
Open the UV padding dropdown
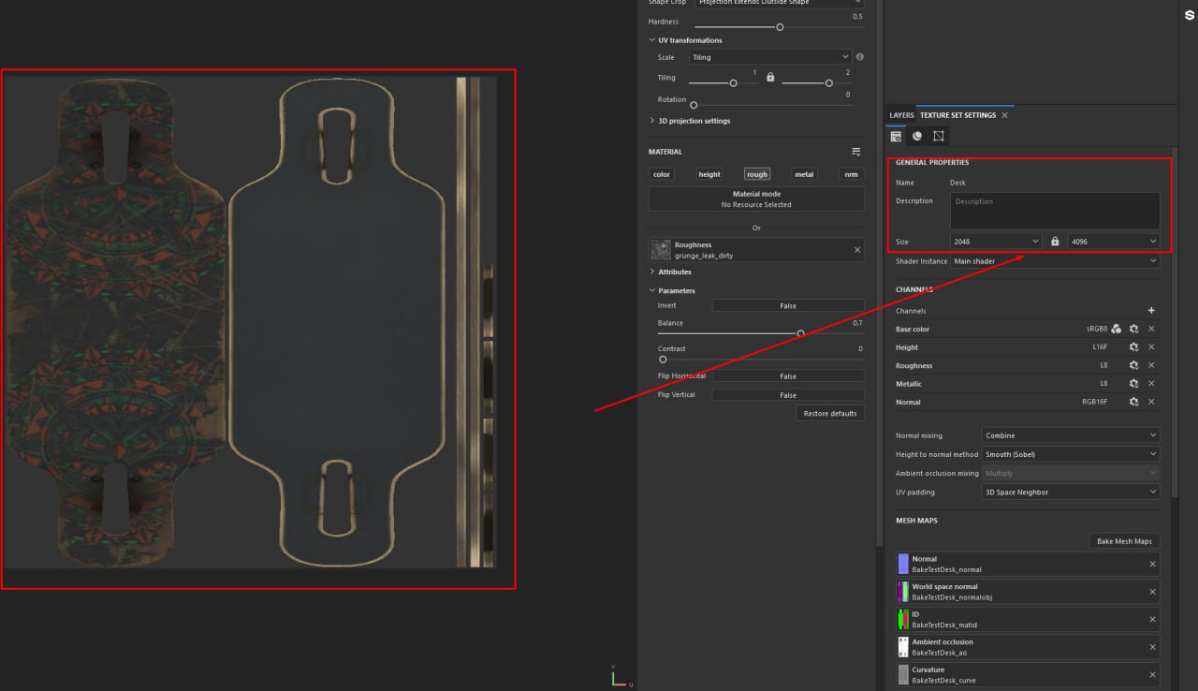[x=1070, y=492]
